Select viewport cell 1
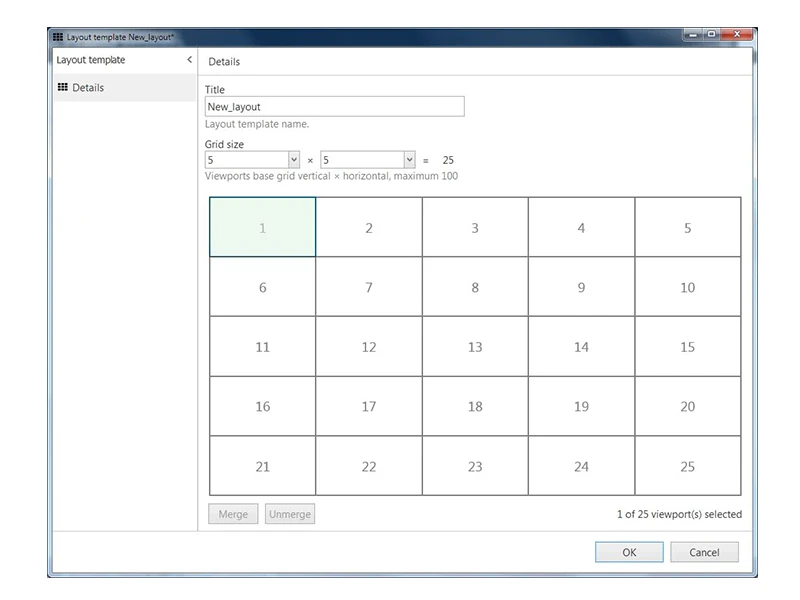Viewport: 800px width, 600px height. coord(262,227)
